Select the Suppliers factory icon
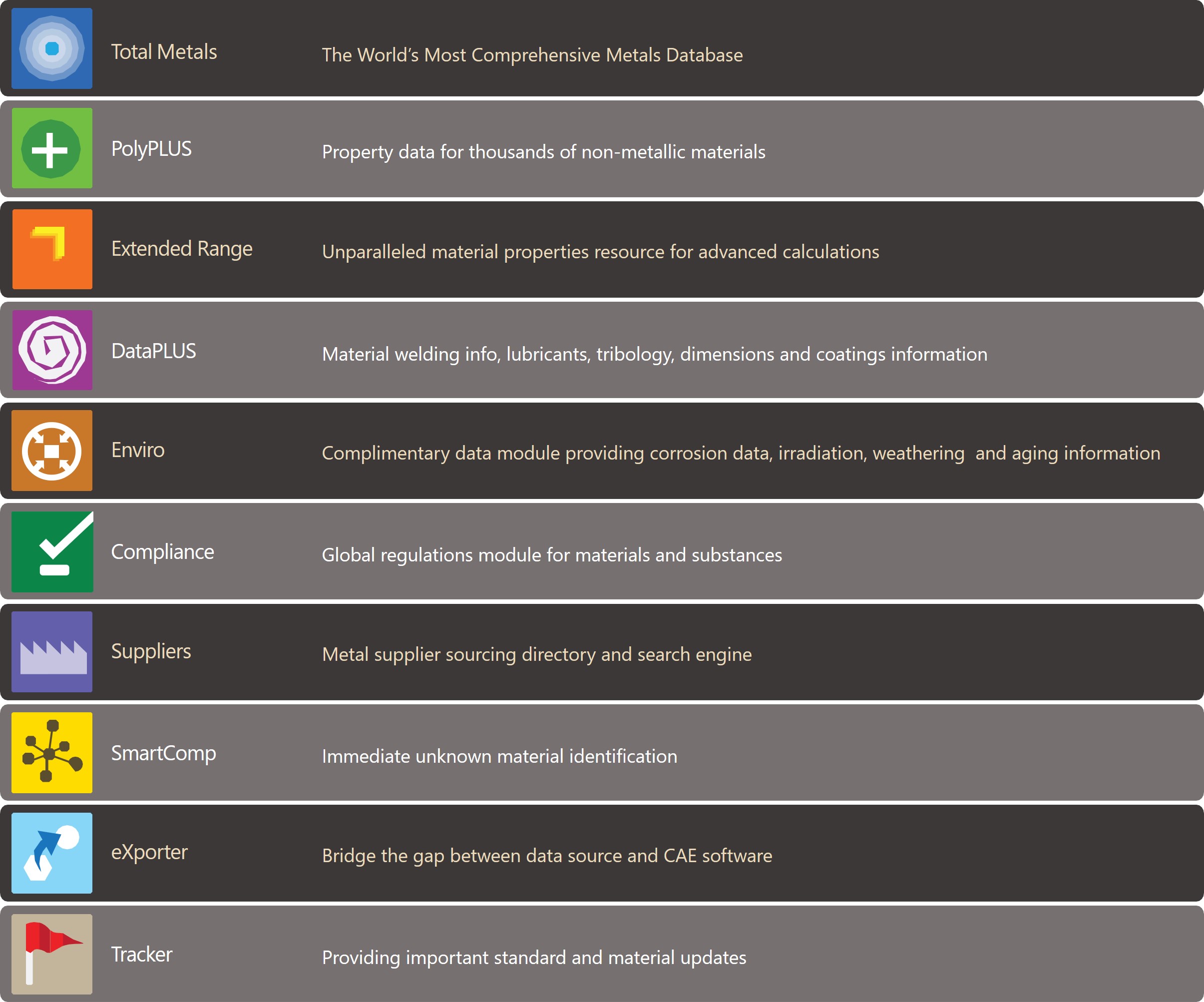 (51, 652)
